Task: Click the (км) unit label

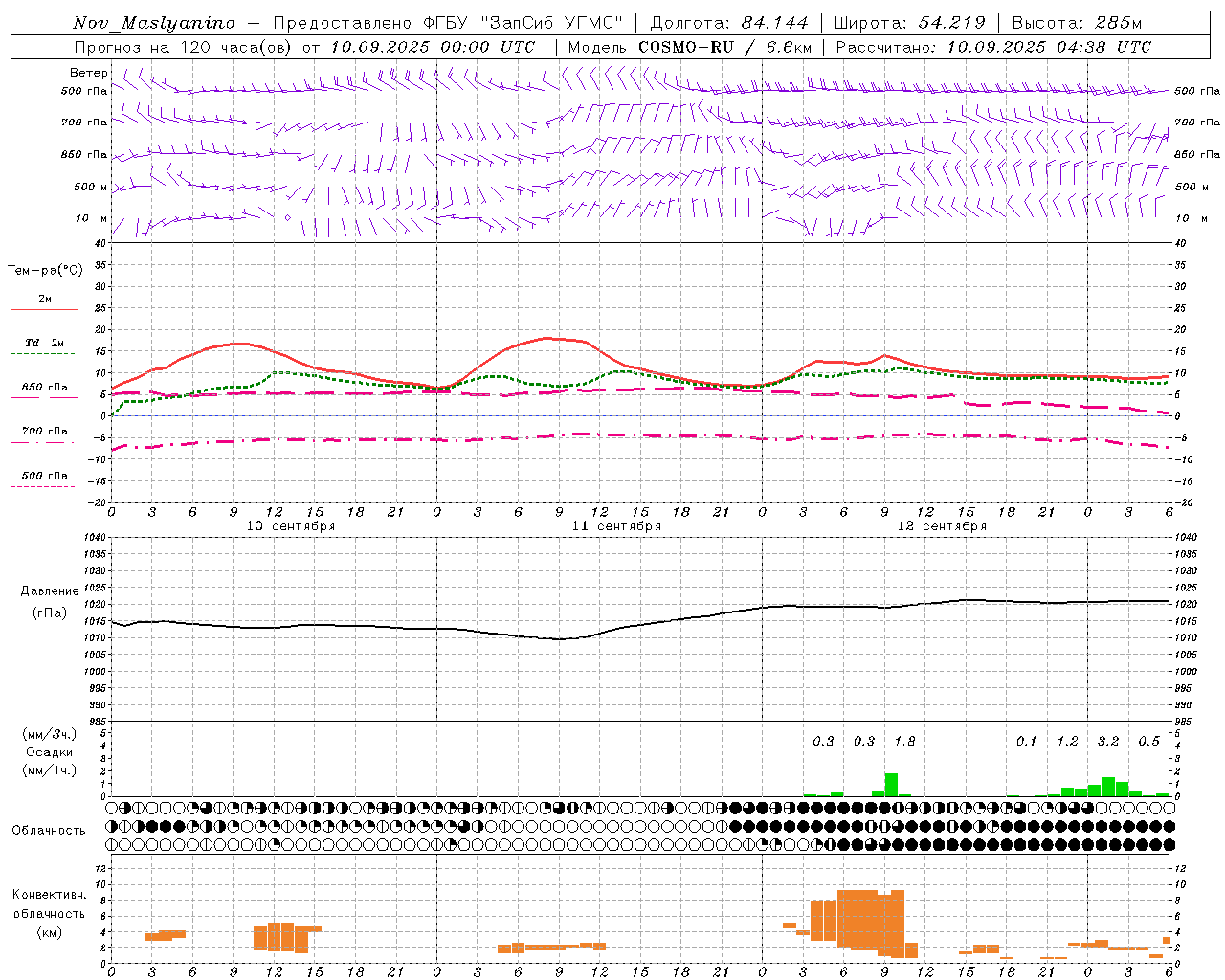Action: [50, 932]
